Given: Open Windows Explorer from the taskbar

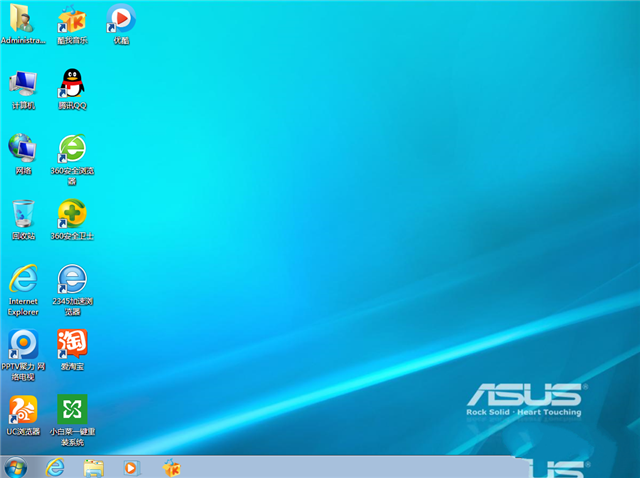Looking at the screenshot, I should 94,467.
